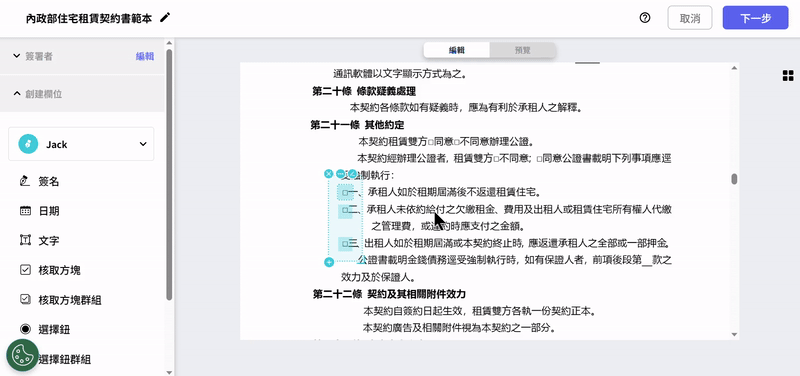Click the document title 內政部住宅租賃契約書範本
Screen dimensions: 800x376
89,18
